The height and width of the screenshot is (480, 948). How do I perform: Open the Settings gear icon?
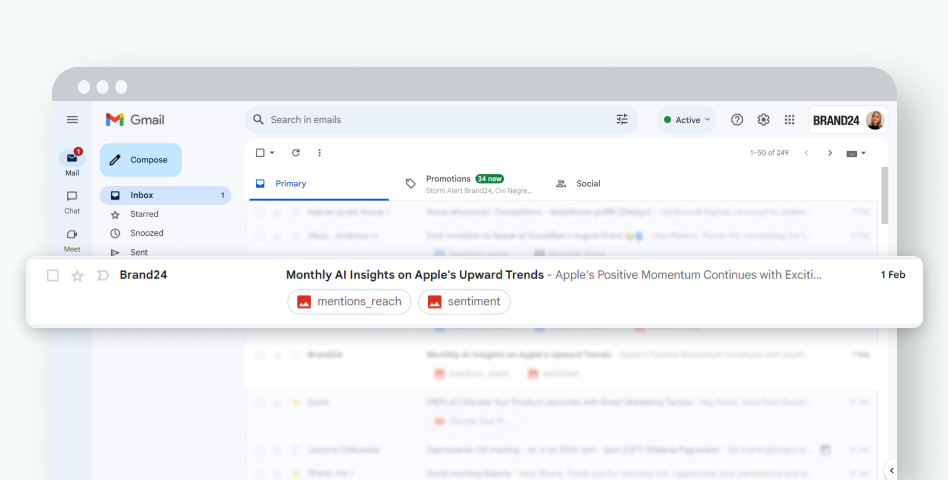click(x=763, y=120)
